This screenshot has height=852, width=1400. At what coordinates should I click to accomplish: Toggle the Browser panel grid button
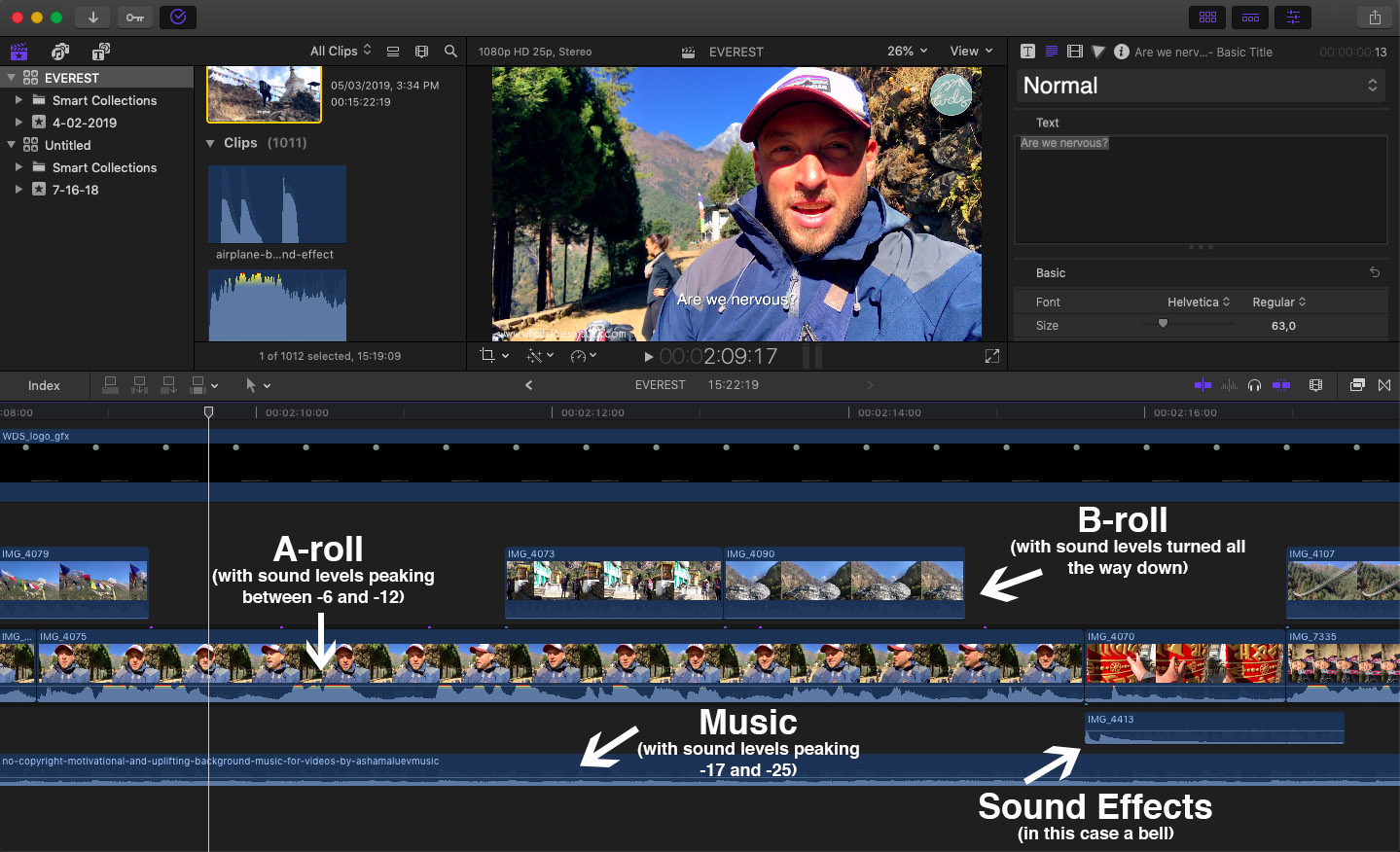coord(1207,18)
